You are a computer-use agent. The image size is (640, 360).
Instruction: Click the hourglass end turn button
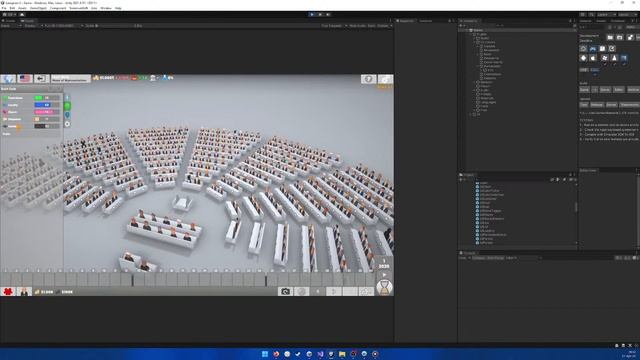tap(384, 287)
